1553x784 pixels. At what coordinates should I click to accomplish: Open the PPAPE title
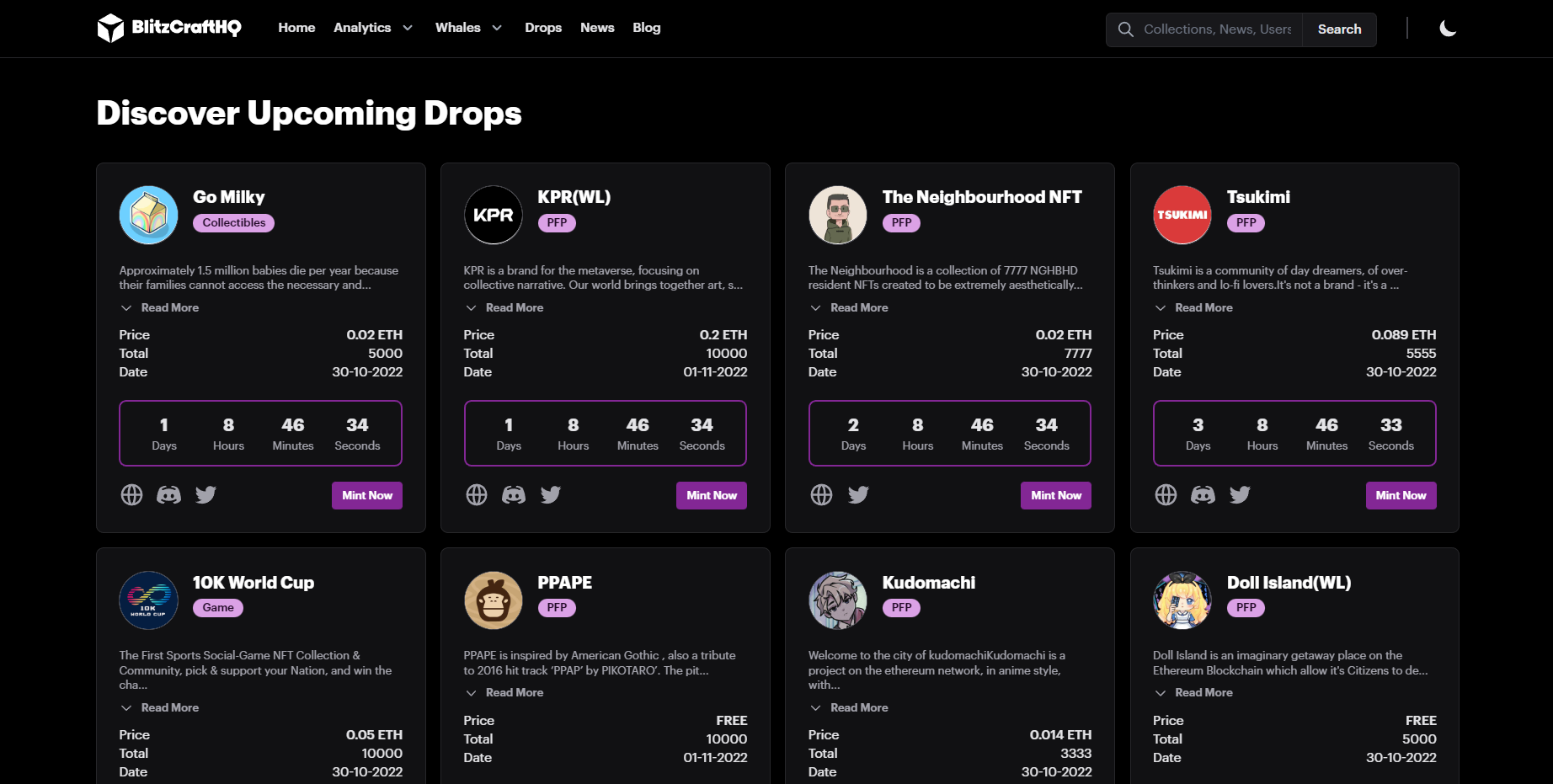click(x=565, y=583)
